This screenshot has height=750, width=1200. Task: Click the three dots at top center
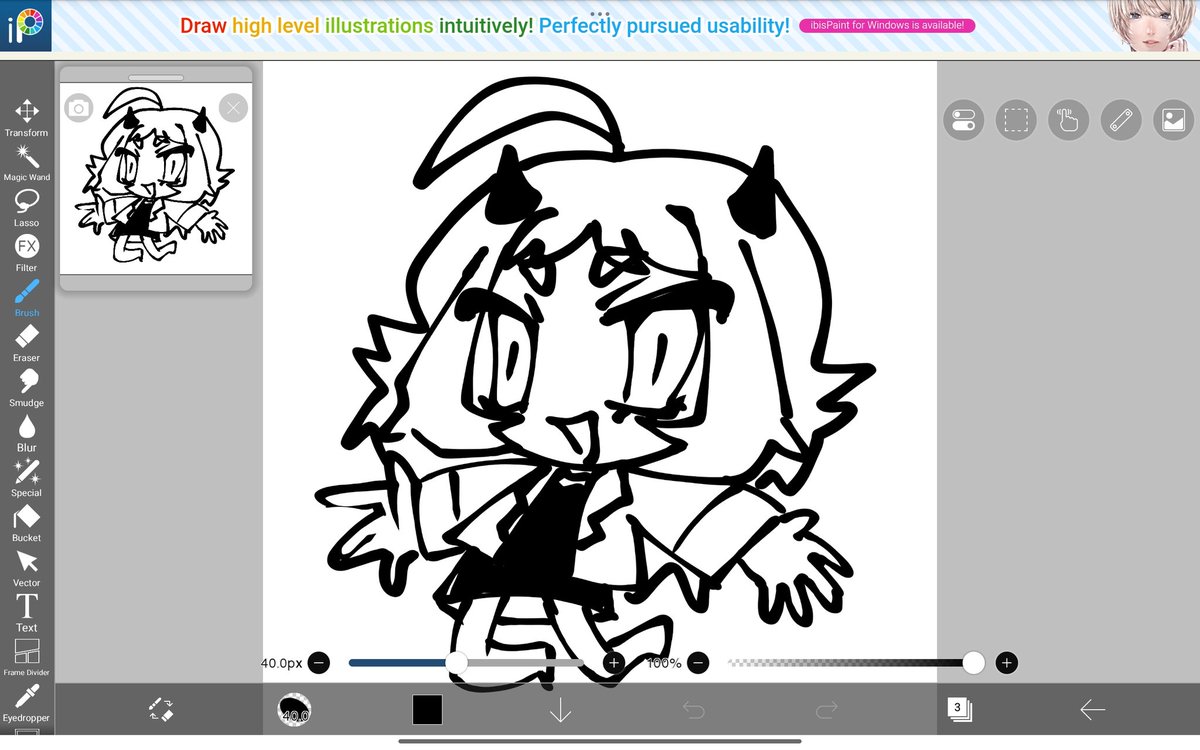[x=600, y=14]
